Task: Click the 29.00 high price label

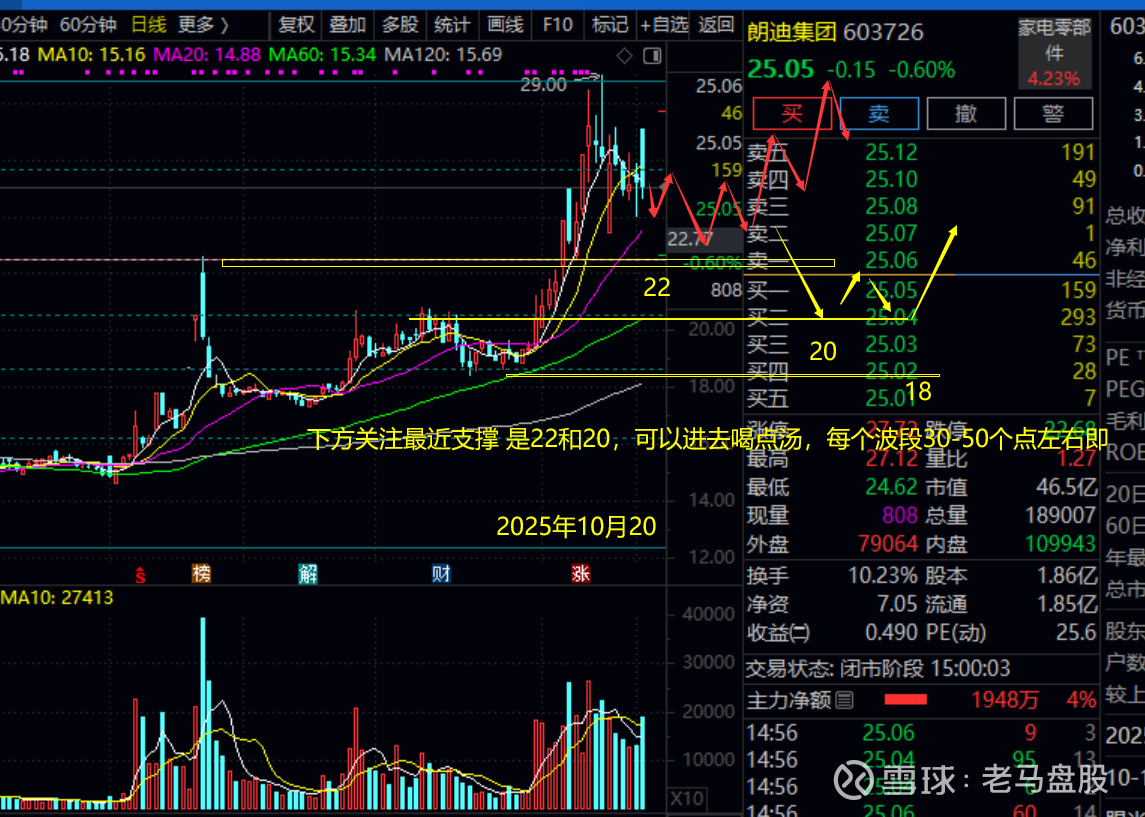Action: [543, 85]
